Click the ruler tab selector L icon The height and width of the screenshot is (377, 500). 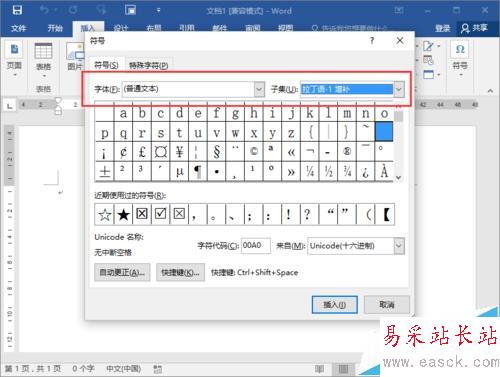pyautogui.click(x=10, y=106)
